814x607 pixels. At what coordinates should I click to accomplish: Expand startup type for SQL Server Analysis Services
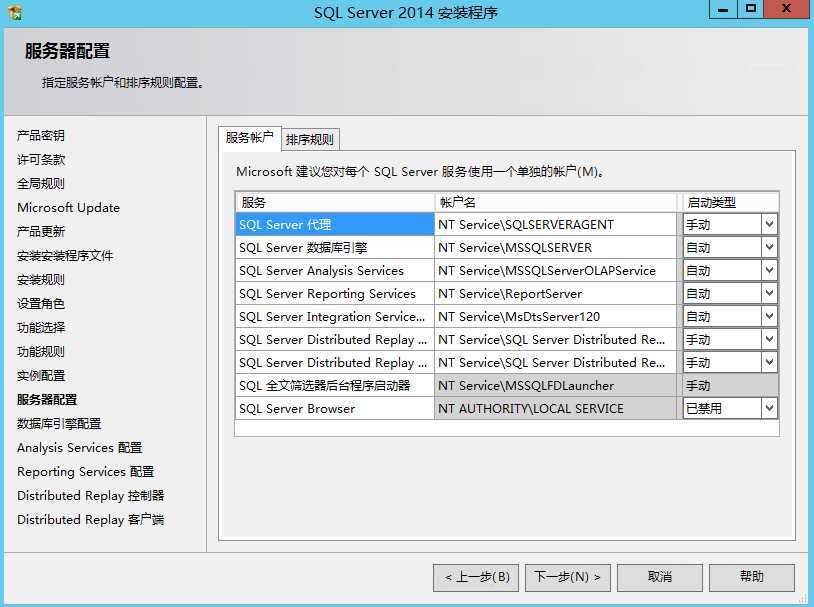point(769,270)
